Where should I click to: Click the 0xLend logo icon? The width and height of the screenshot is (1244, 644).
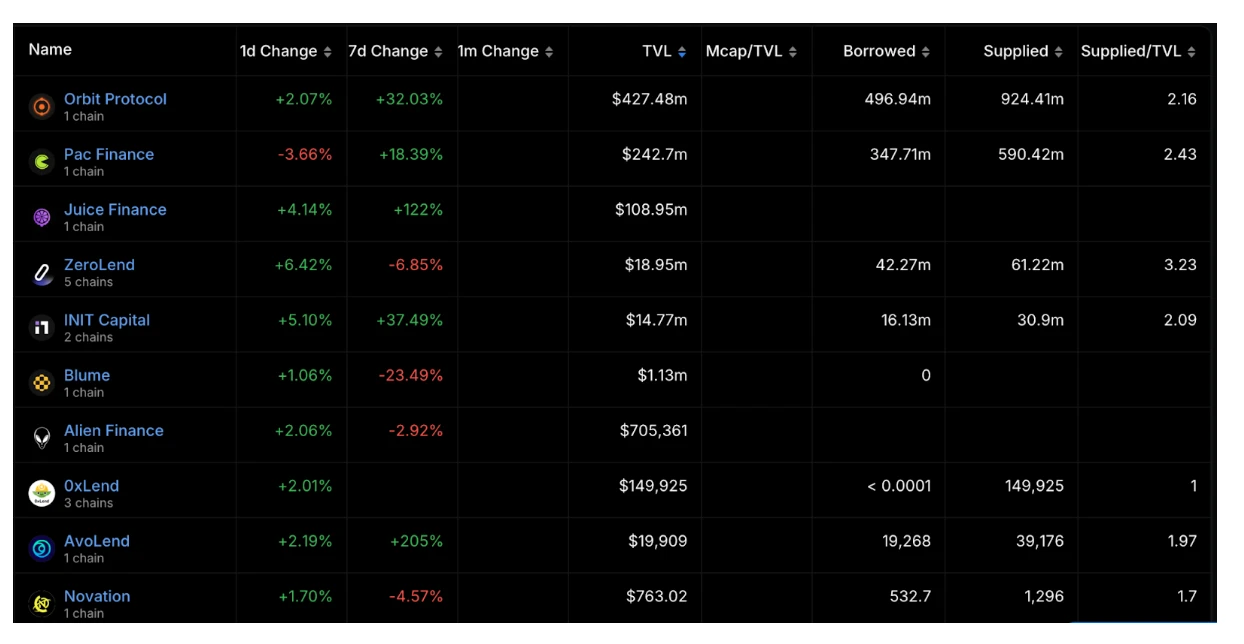pos(41,493)
